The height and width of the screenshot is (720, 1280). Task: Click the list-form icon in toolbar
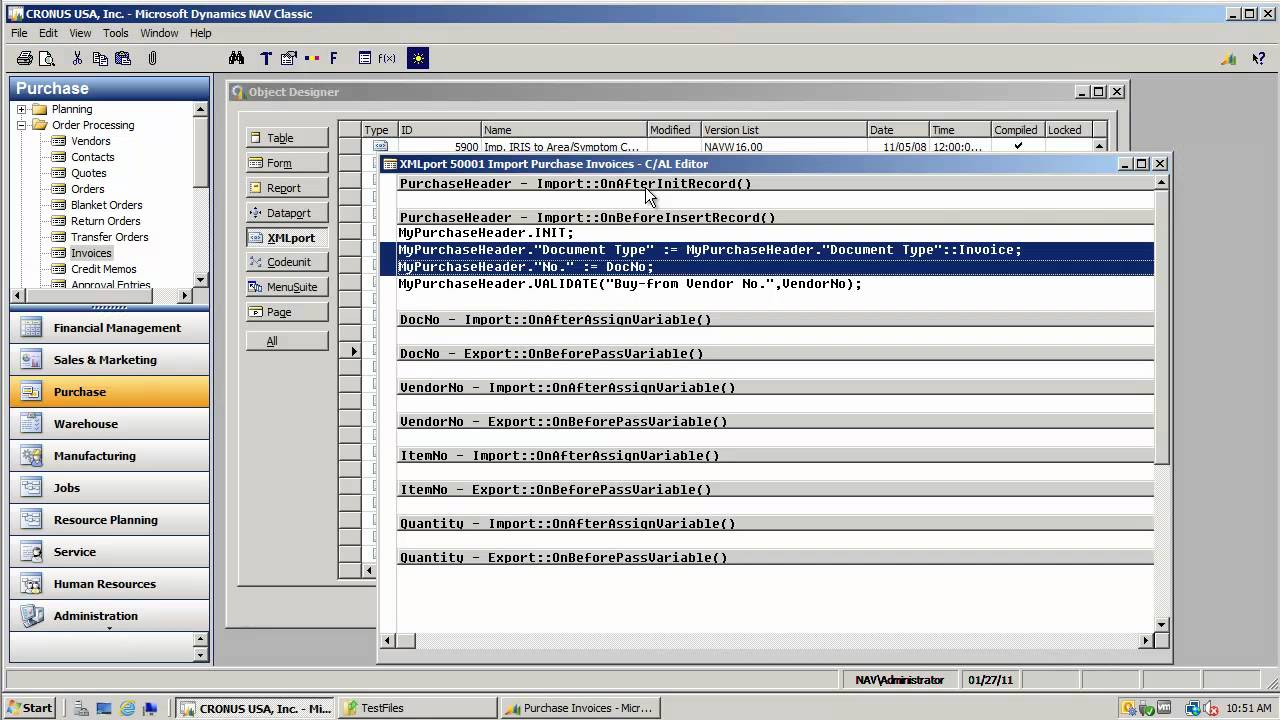coord(365,59)
